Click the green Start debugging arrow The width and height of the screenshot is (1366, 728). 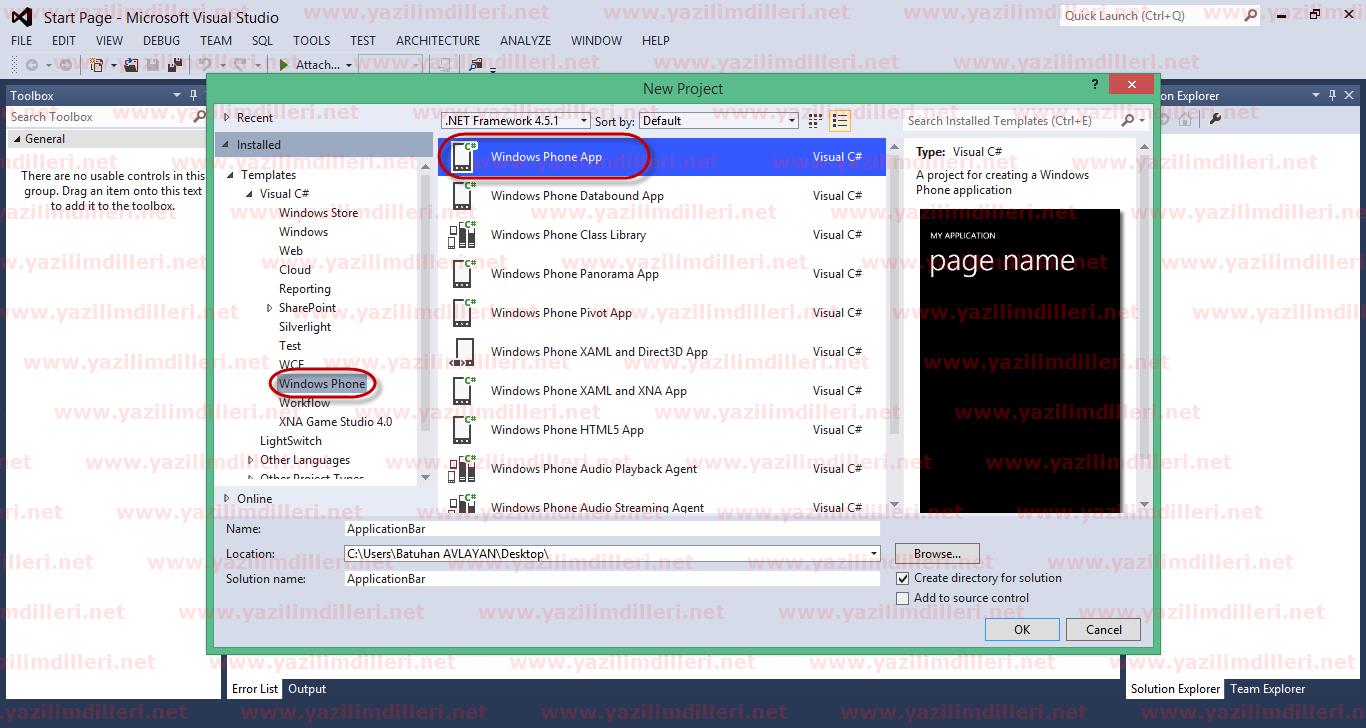[284, 65]
